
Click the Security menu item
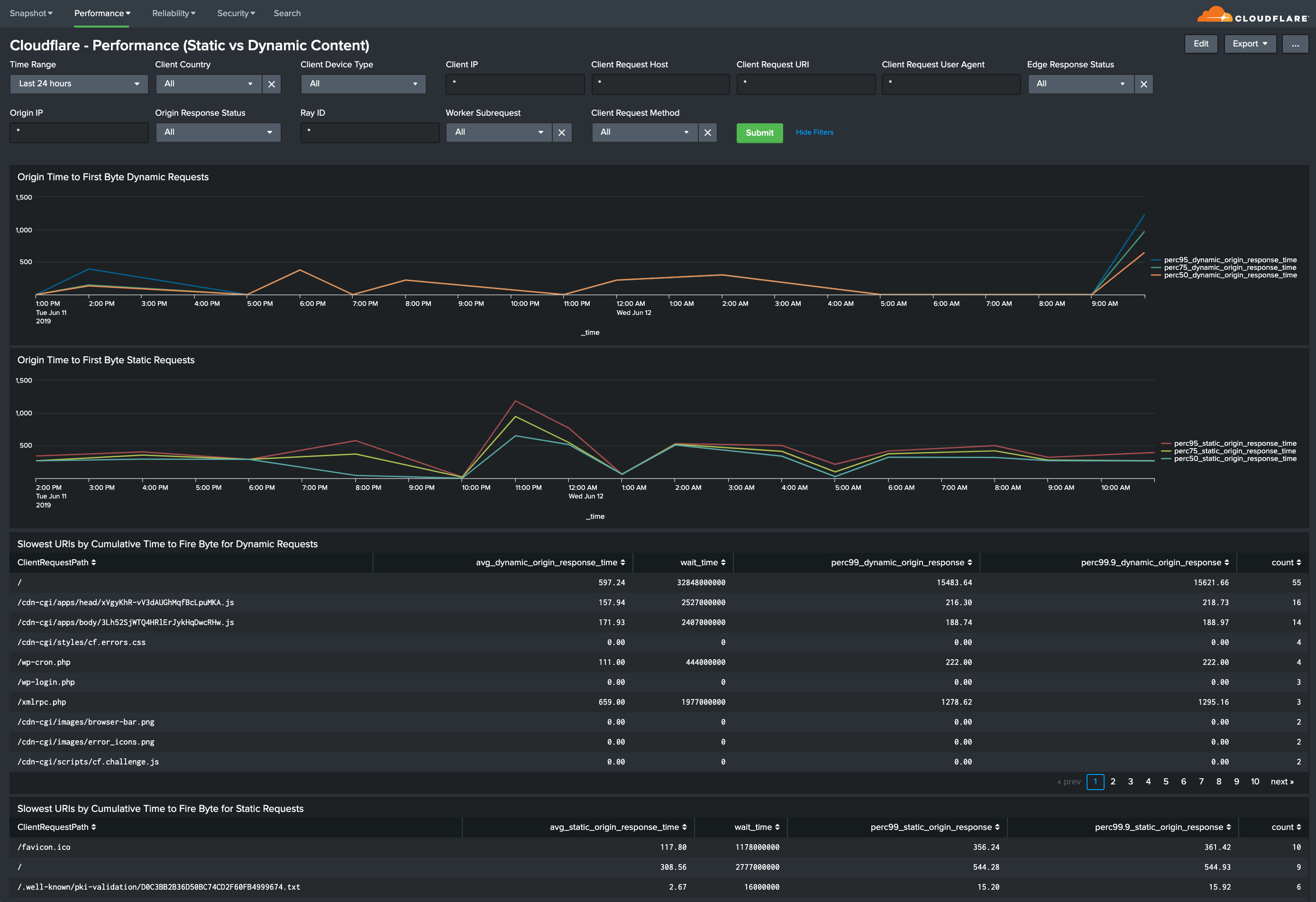(234, 13)
